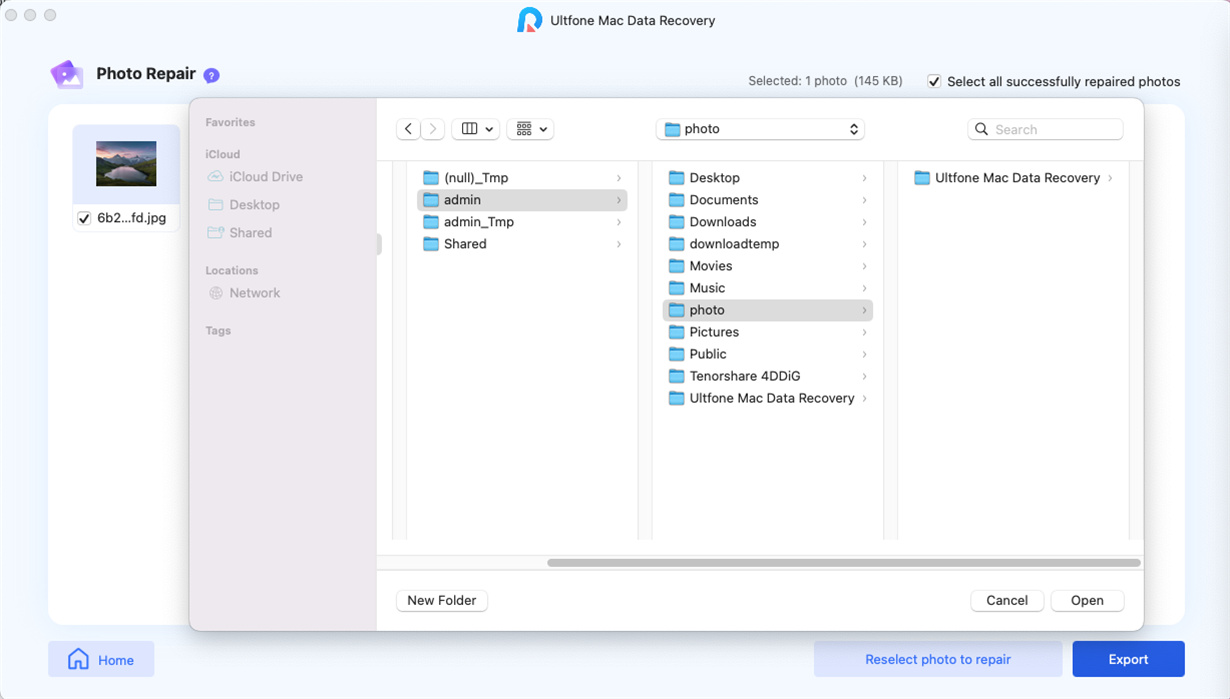Image resolution: width=1230 pixels, height=699 pixels.
Task: Click the Search input field
Action: tap(1045, 129)
